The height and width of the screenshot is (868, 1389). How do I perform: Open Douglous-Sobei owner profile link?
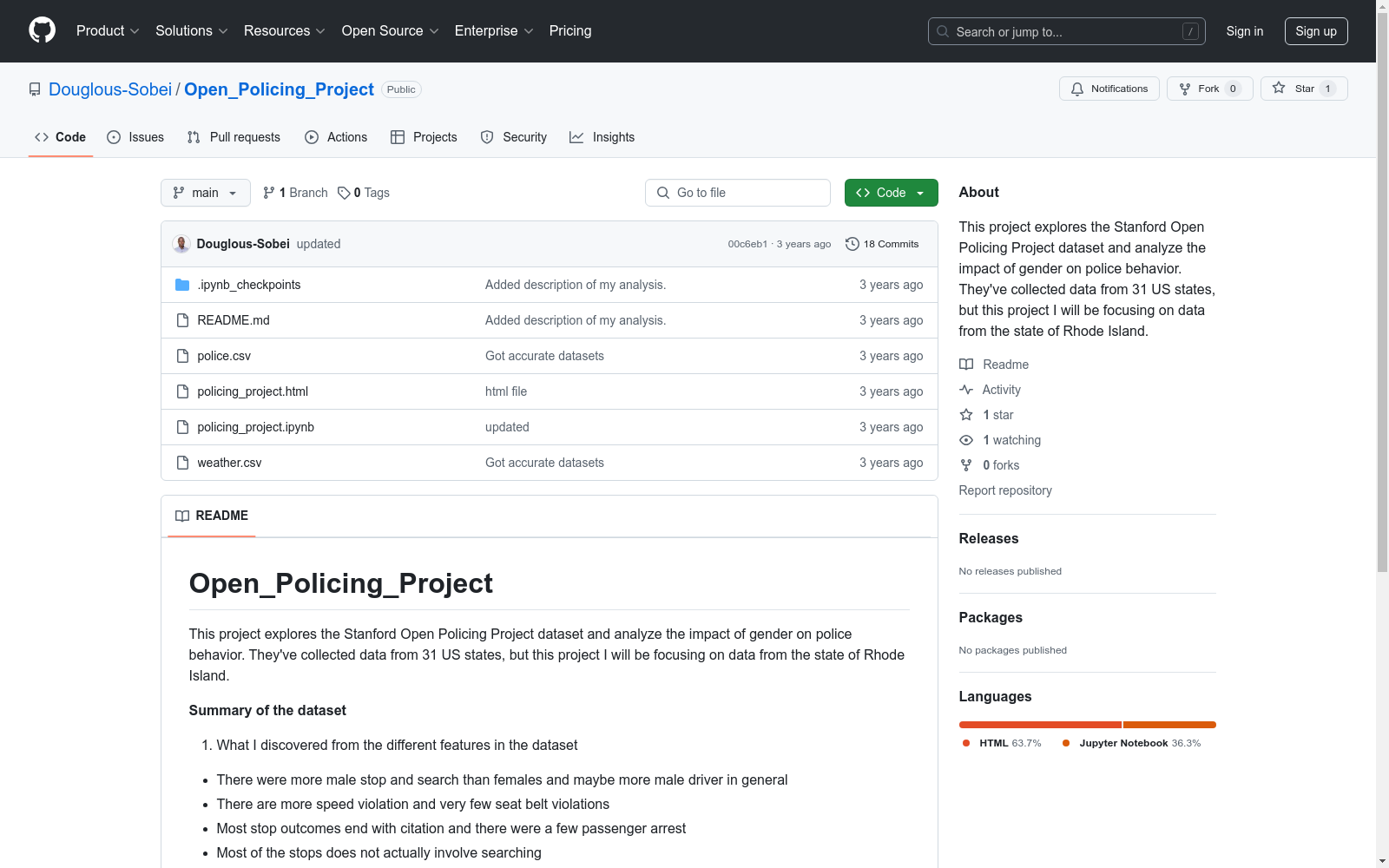coord(110,89)
